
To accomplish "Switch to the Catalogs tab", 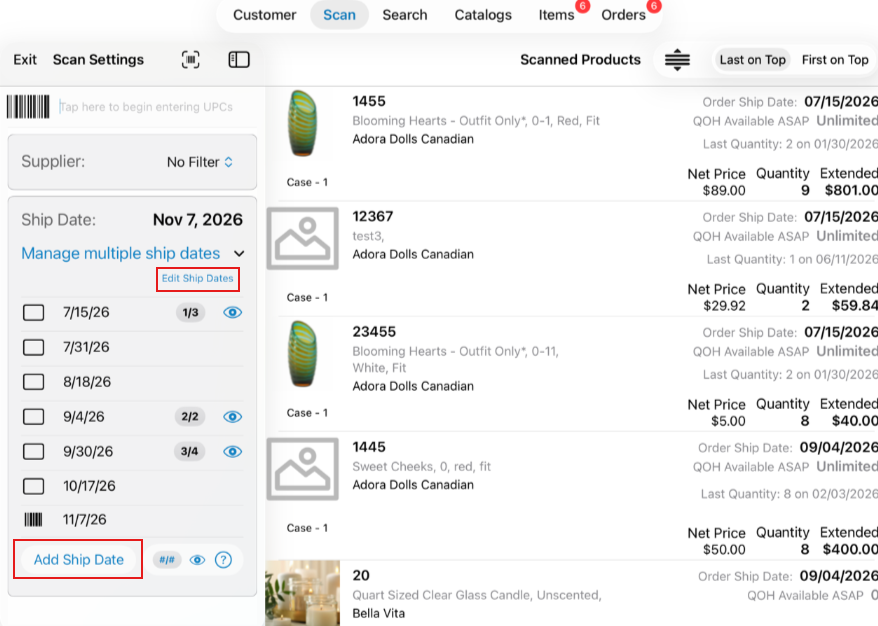I will coord(483,15).
